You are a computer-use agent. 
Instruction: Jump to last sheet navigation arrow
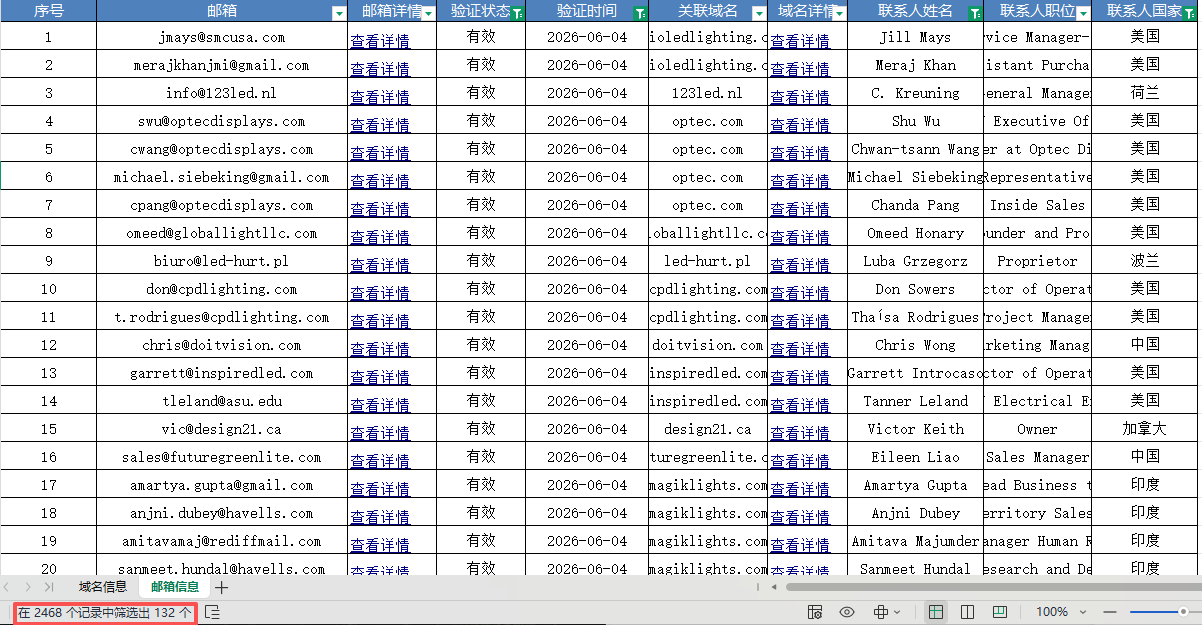click(48, 587)
